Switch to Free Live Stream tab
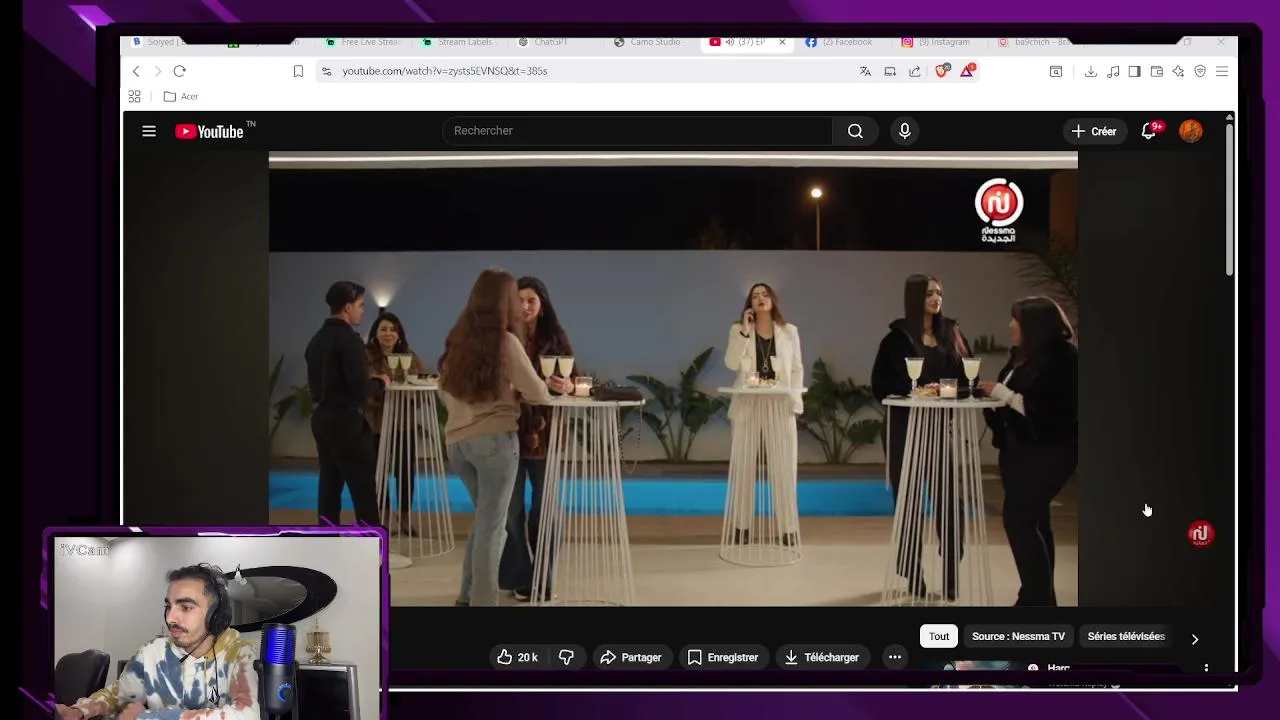 pyautogui.click(x=364, y=42)
